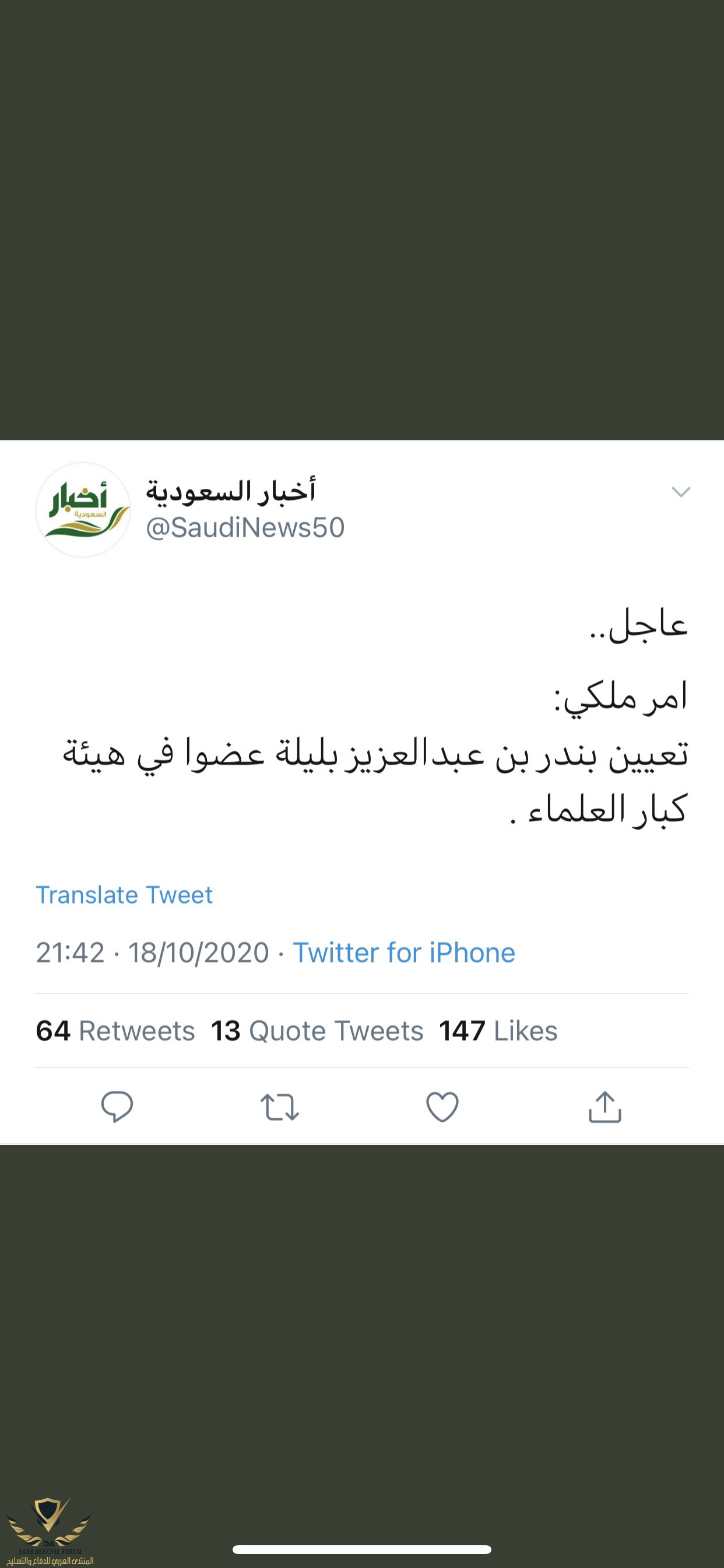View the 64 Retweets list
The width and height of the screenshot is (724, 1568).
115,1031
